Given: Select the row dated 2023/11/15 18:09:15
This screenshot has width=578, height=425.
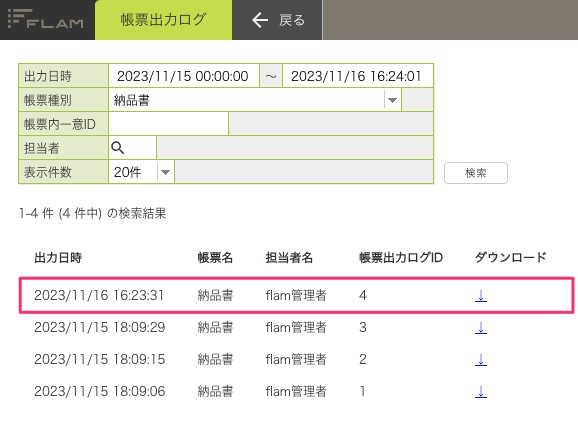Looking at the screenshot, I should coord(296,359).
